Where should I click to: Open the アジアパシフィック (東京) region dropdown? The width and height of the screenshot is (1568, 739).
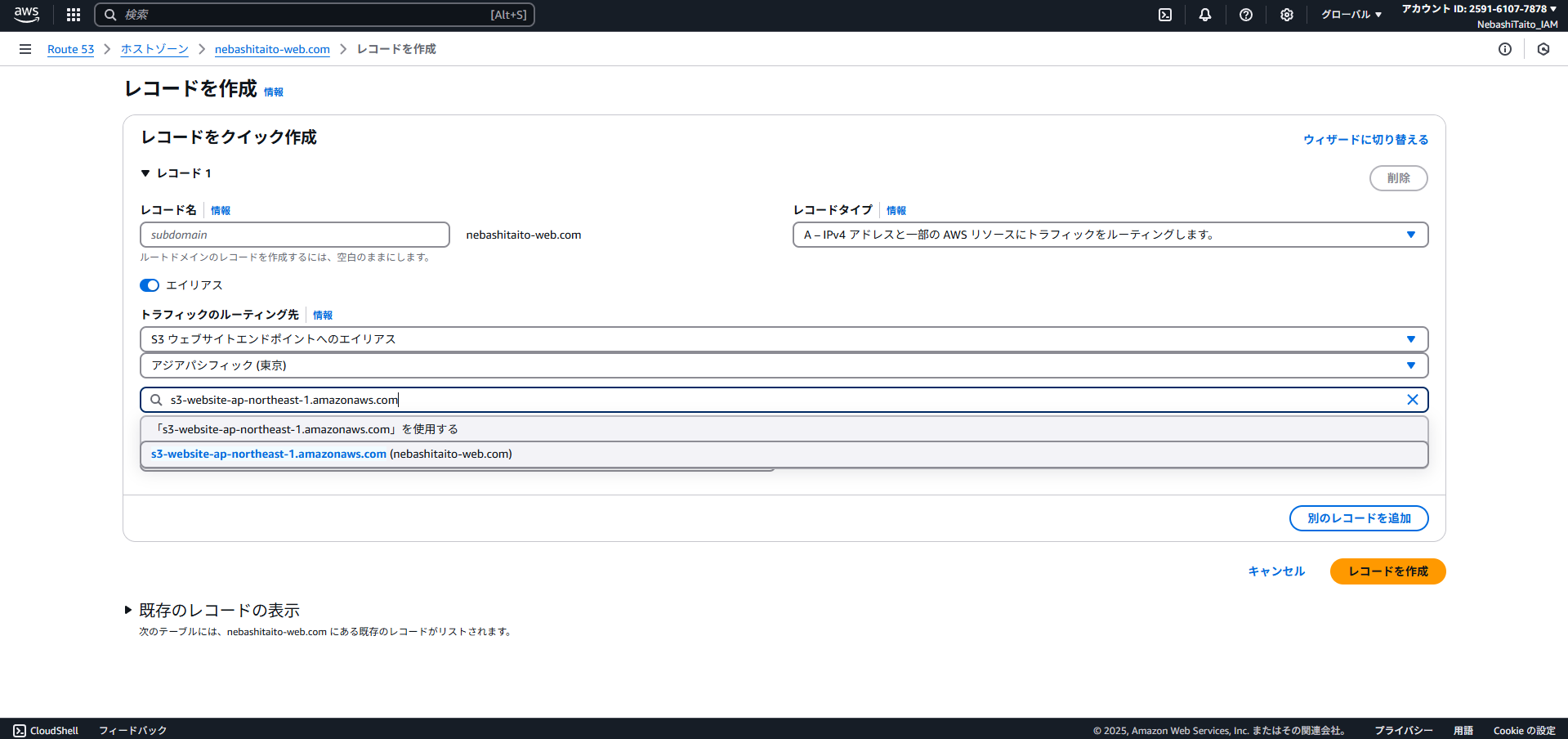pos(784,365)
